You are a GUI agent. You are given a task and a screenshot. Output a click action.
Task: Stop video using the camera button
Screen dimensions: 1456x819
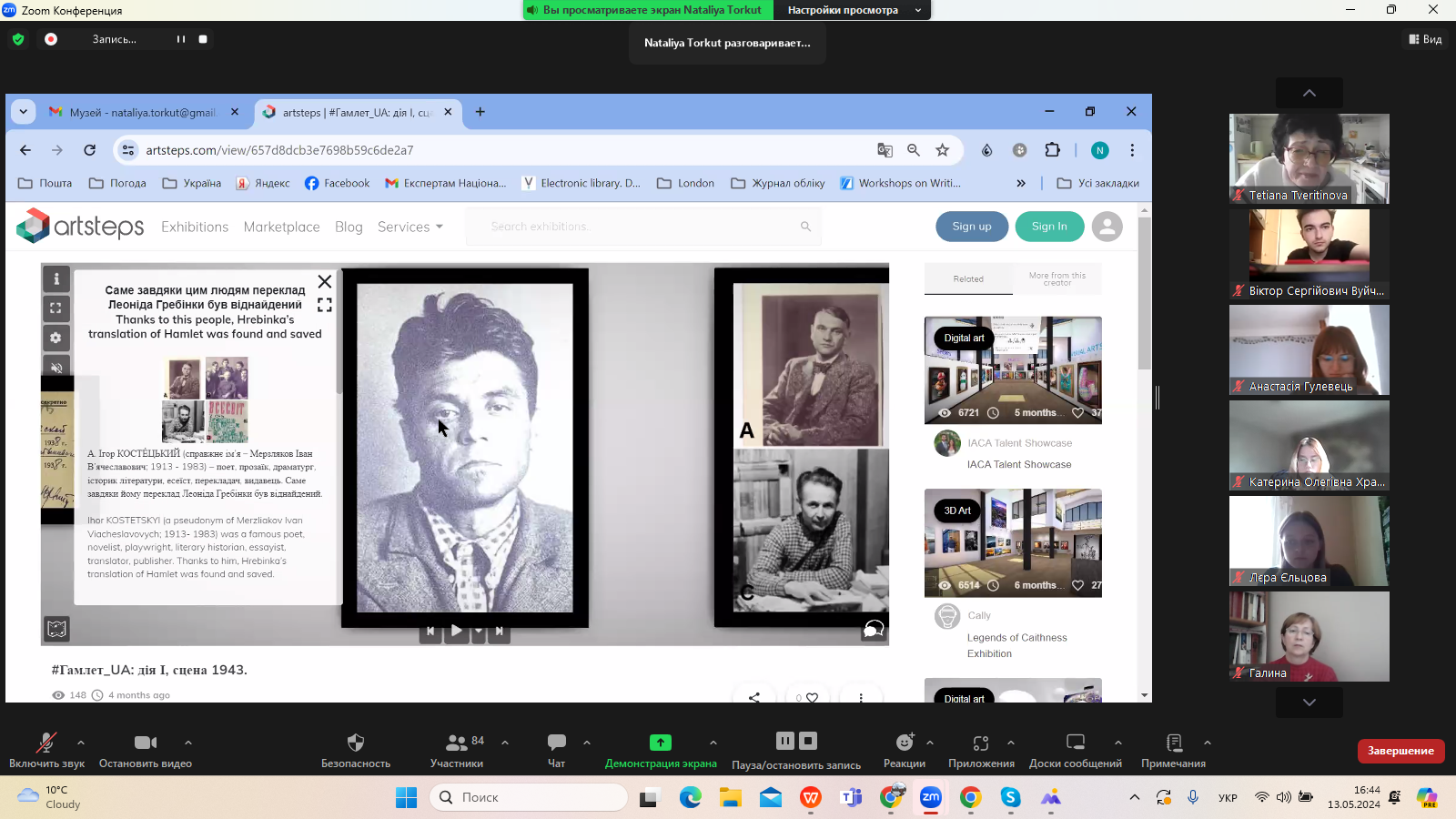click(145, 743)
